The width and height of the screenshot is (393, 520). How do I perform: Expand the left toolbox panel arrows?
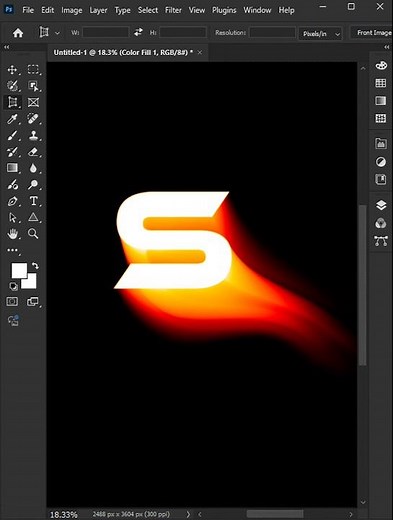click(x=6, y=47)
